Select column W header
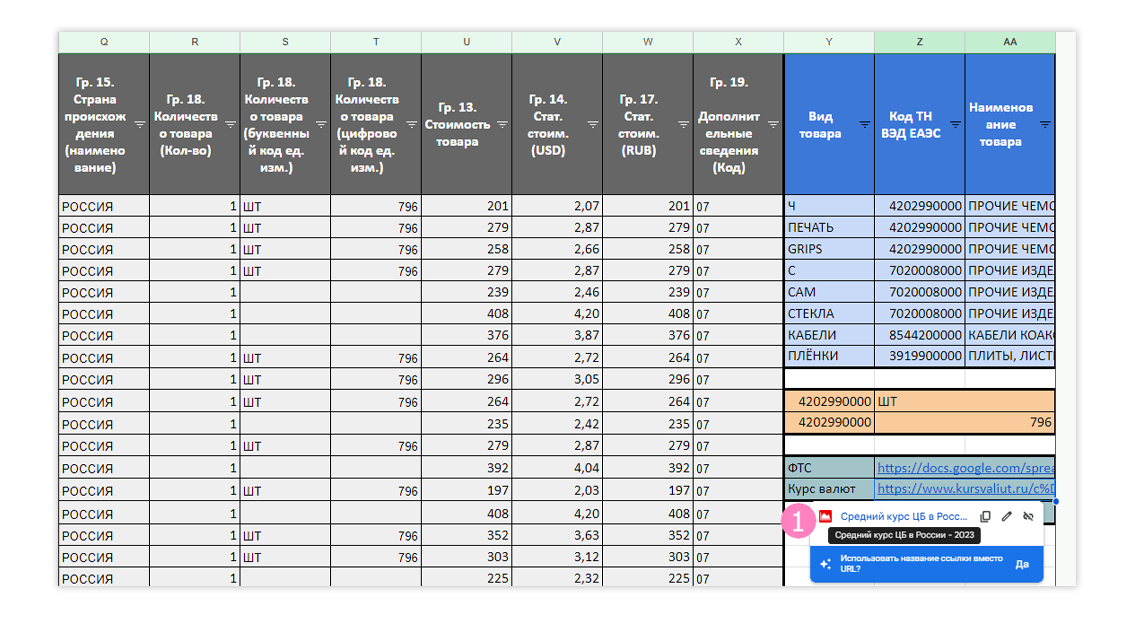This screenshot has width=1134, height=618. pos(648,42)
